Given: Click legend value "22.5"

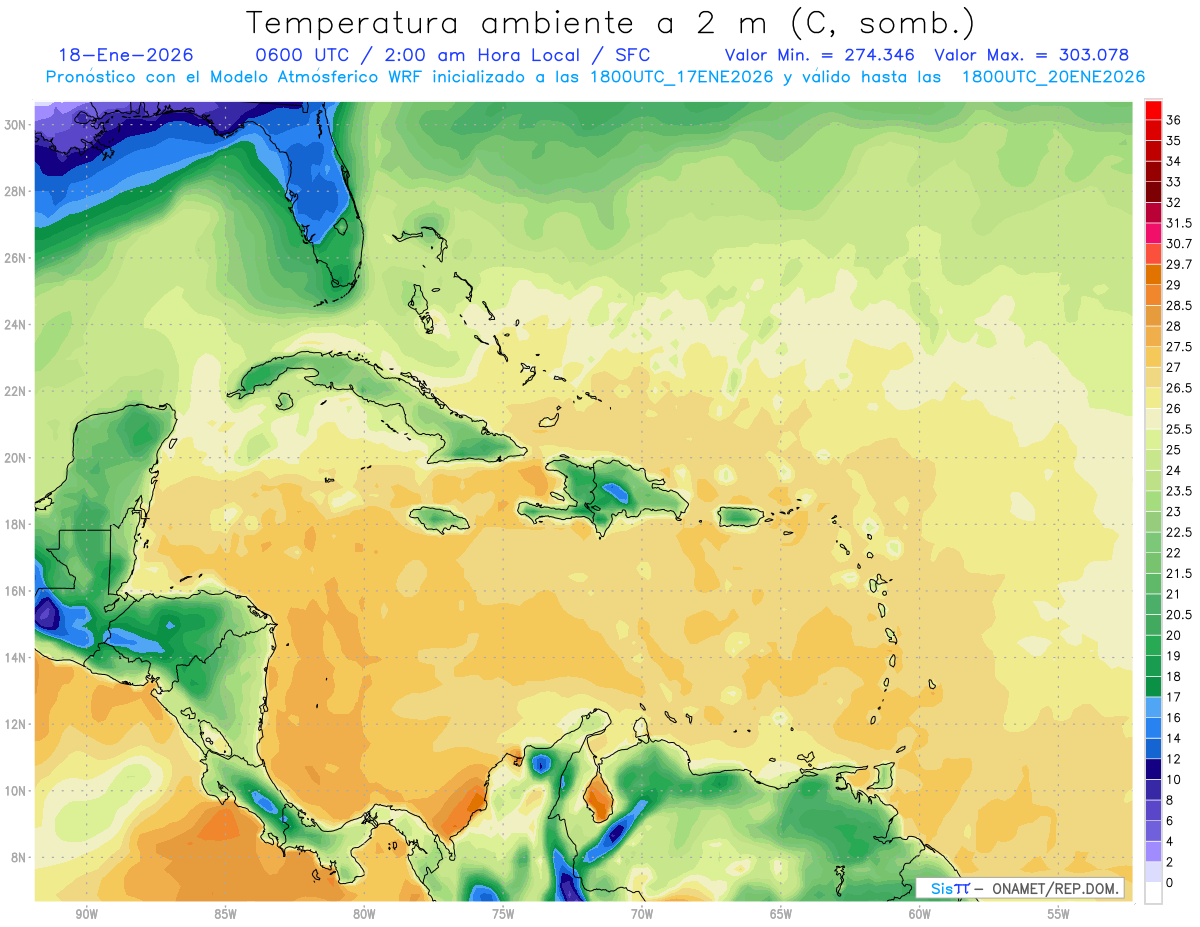Looking at the screenshot, I should 1179,532.
